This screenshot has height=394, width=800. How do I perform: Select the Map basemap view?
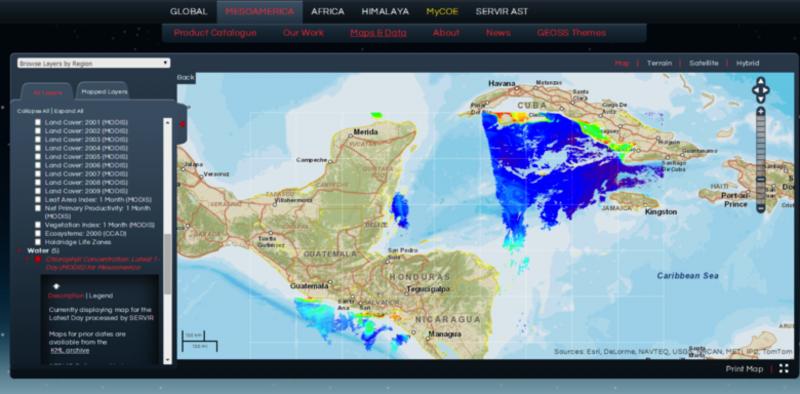[x=622, y=63]
